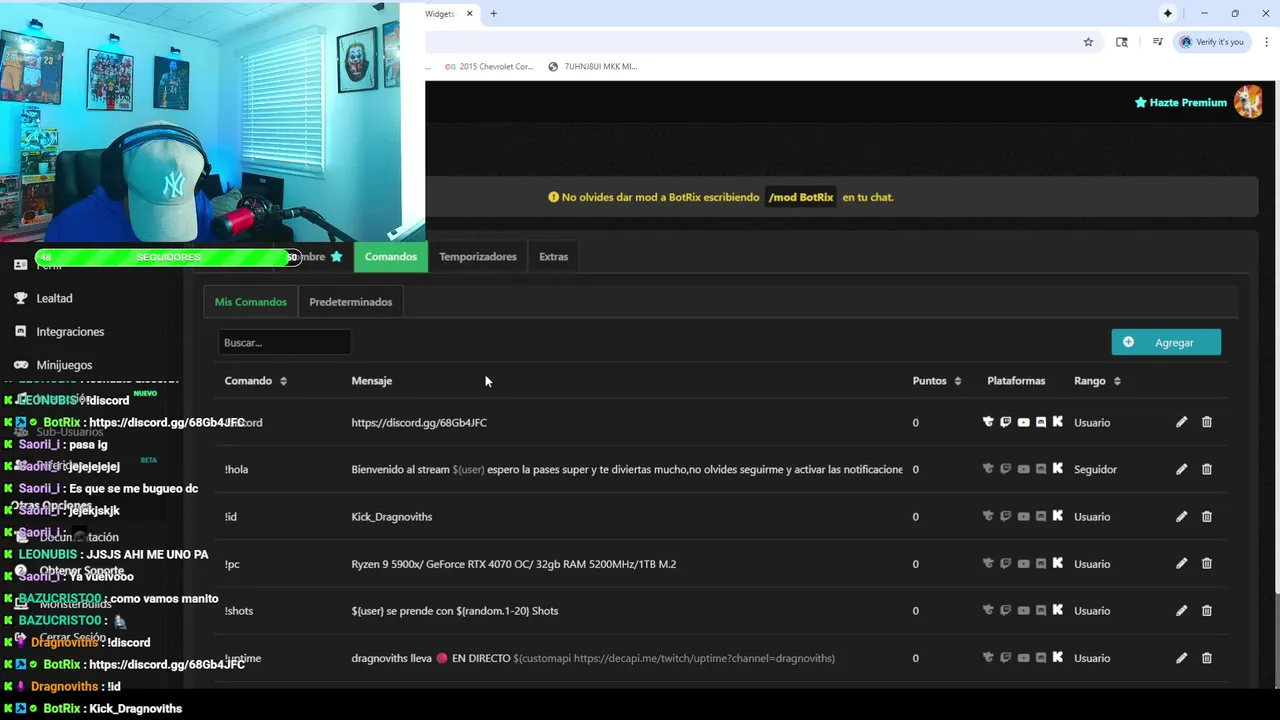Image resolution: width=1280 pixels, height=720 pixels.
Task: Edit the !pc command with pencil icon
Action: (x=1181, y=563)
